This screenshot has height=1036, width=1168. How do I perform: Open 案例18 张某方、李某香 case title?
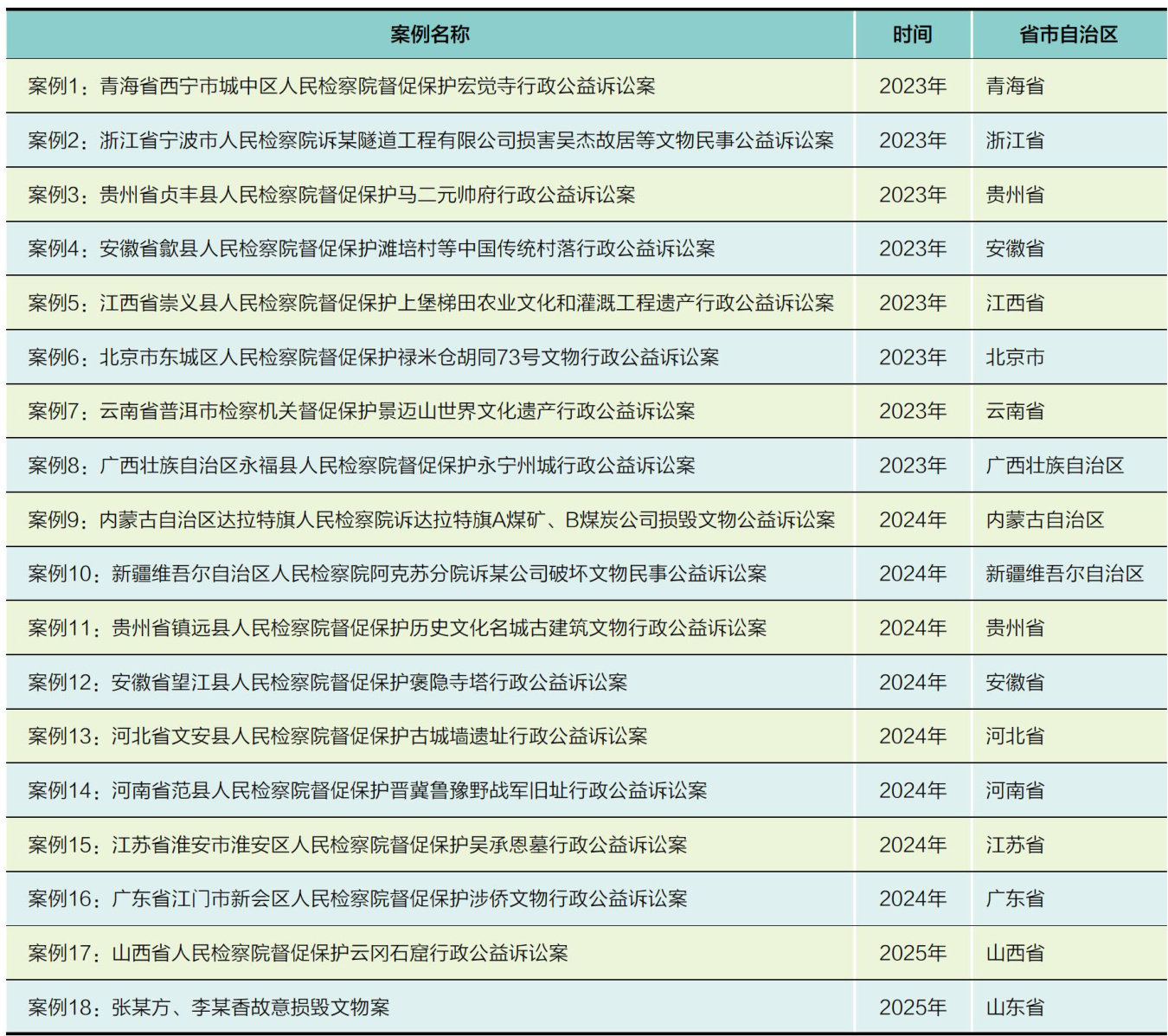pyautogui.click(x=208, y=1007)
